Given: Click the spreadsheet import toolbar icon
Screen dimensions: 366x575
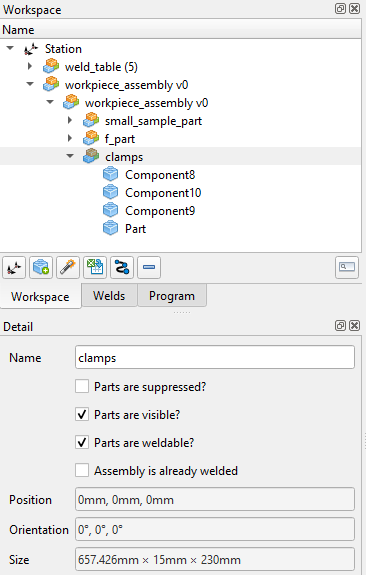Looking at the screenshot, I should click(95, 268).
